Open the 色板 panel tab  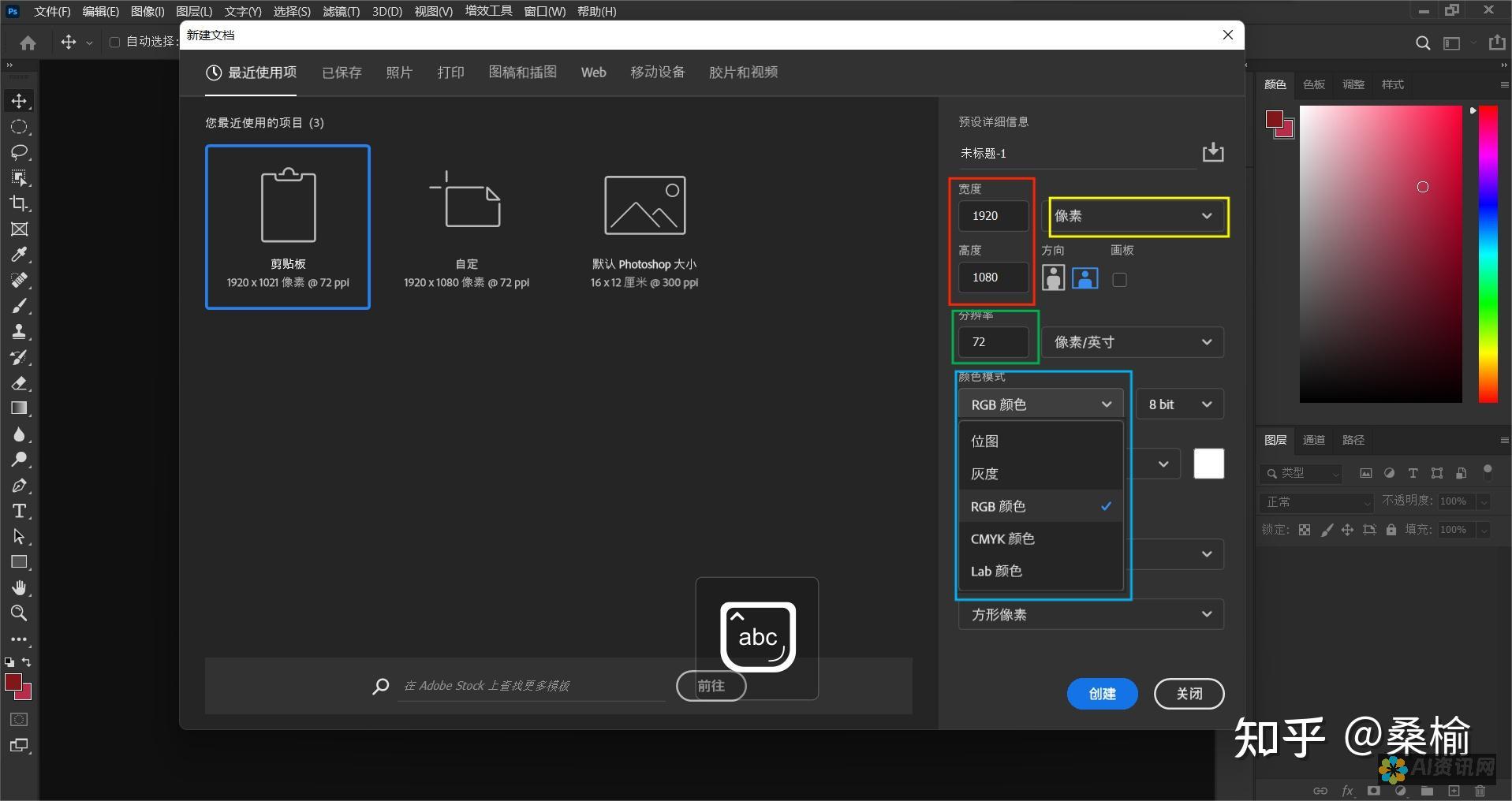point(1313,84)
